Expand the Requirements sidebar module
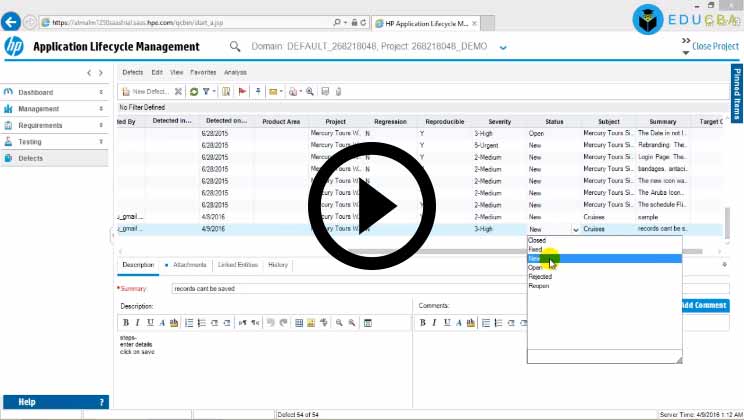Viewport: 744px width, 420px height. [101, 126]
